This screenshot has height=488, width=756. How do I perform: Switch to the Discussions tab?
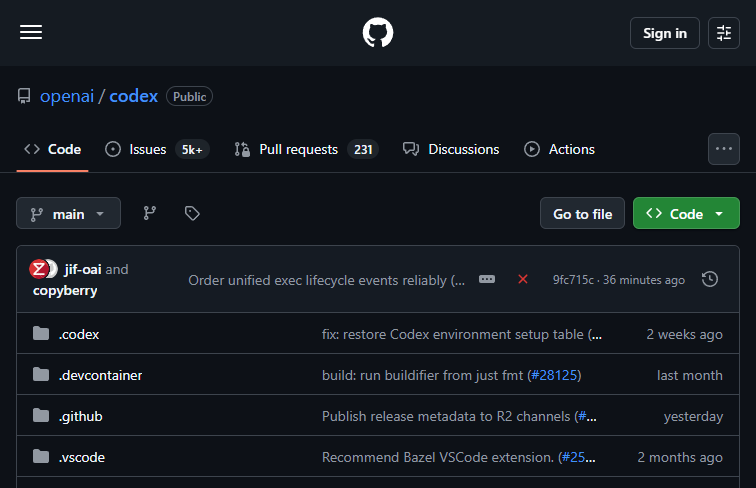tap(451, 149)
